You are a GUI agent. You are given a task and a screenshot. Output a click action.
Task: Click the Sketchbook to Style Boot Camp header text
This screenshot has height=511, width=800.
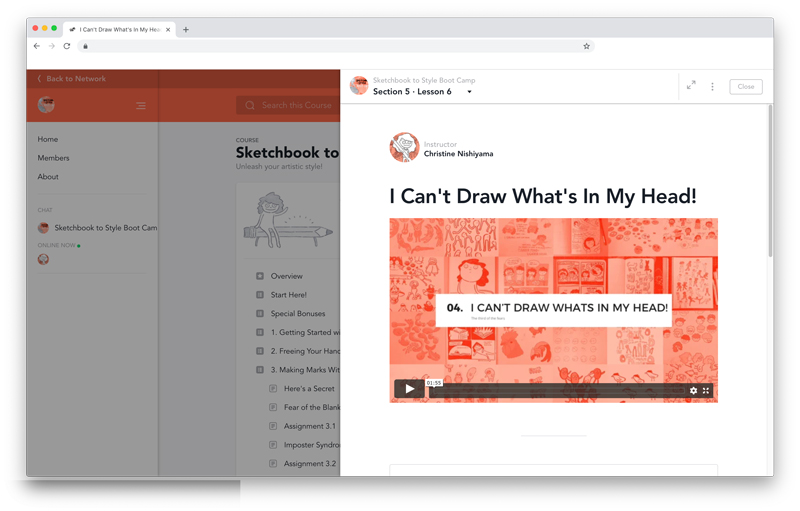coord(424,81)
